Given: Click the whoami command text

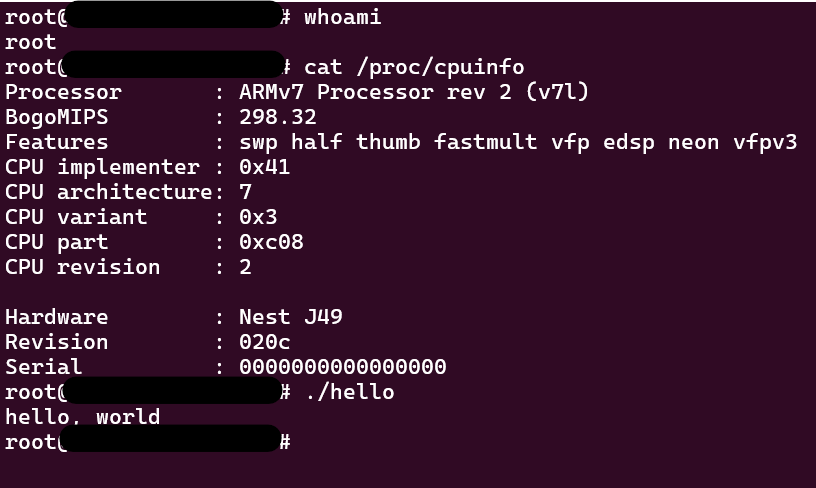Looking at the screenshot, I should [x=343, y=17].
